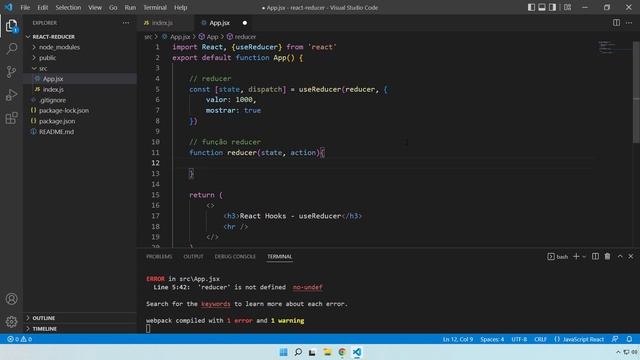Click the reducer breadcrumb item
The height and width of the screenshot is (360, 640).
point(241,37)
